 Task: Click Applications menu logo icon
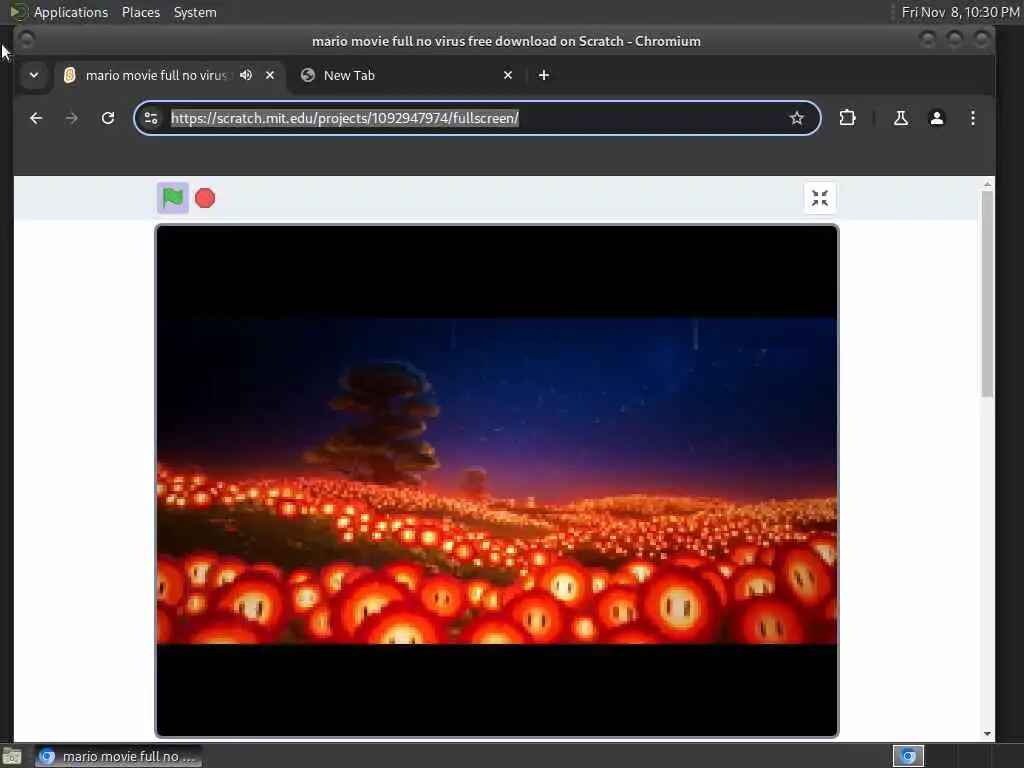click(x=18, y=12)
